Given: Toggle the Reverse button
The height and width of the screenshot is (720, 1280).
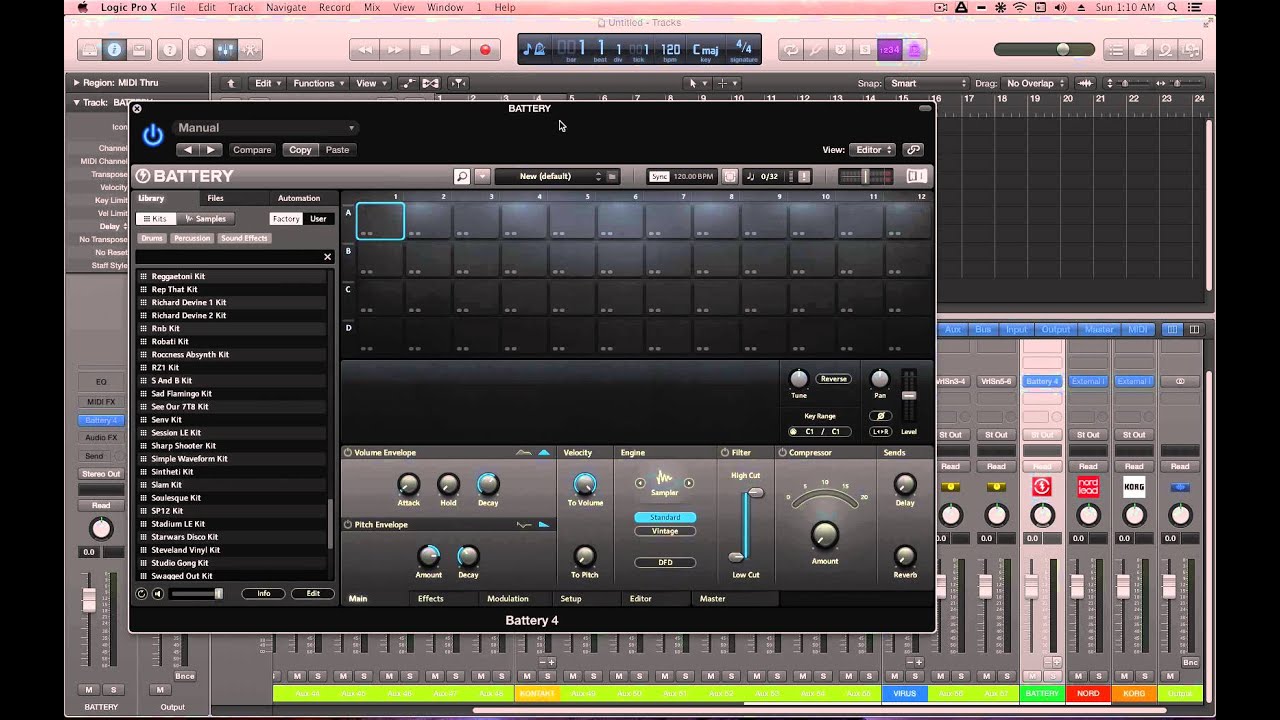Looking at the screenshot, I should click(833, 379).
